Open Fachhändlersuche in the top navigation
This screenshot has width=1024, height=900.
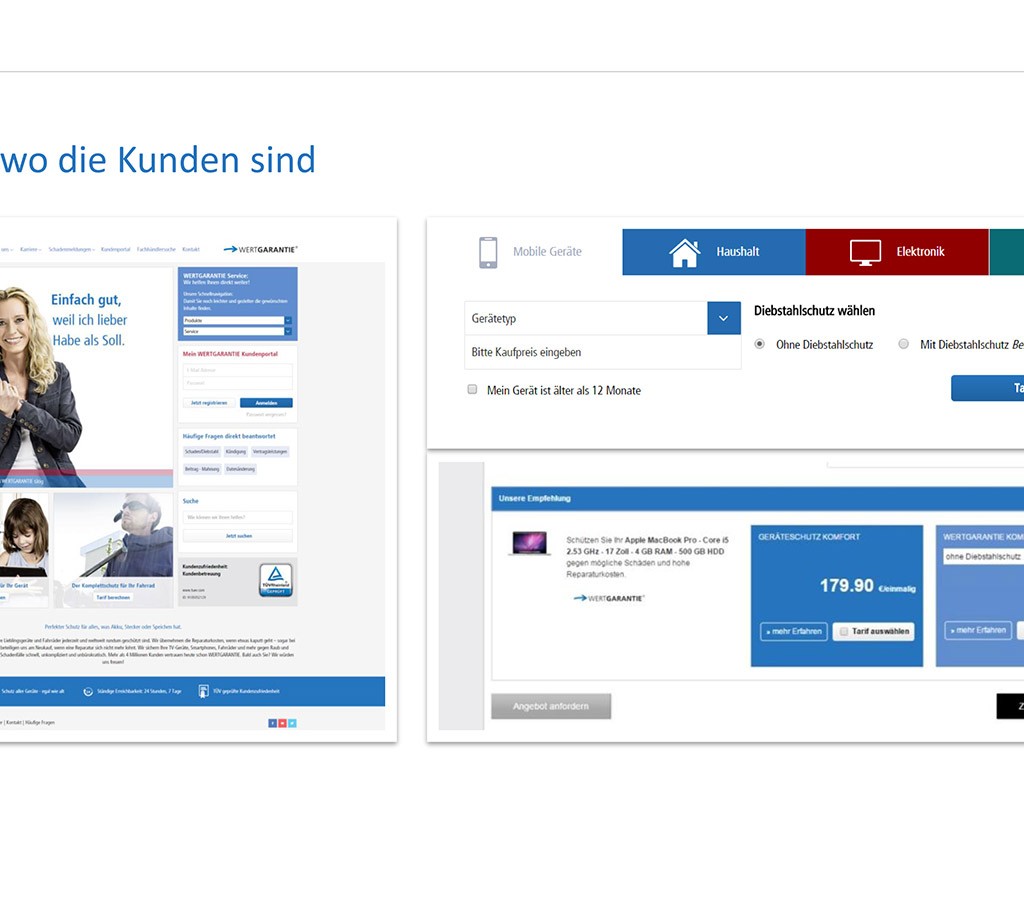[156, 249]
